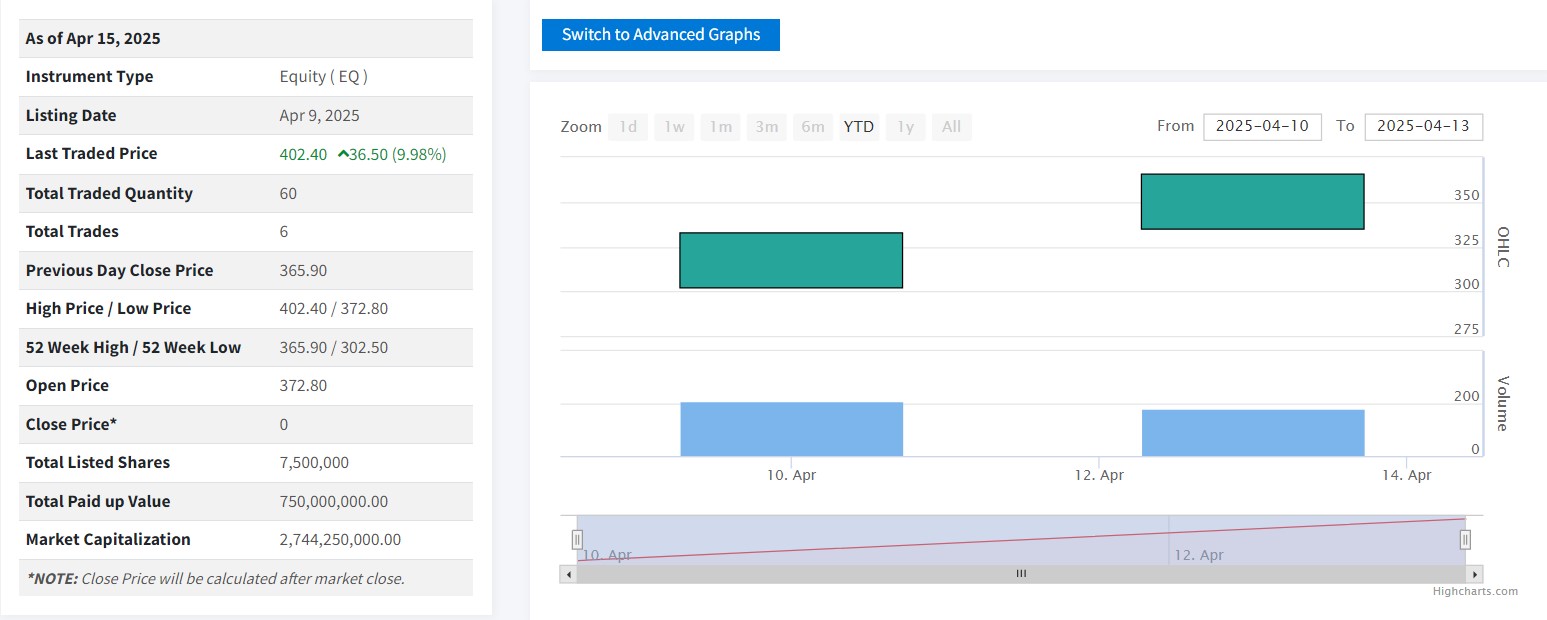Click the From date field
The width and height of the screenshot is (1547, 620).
pos(1262,127)
